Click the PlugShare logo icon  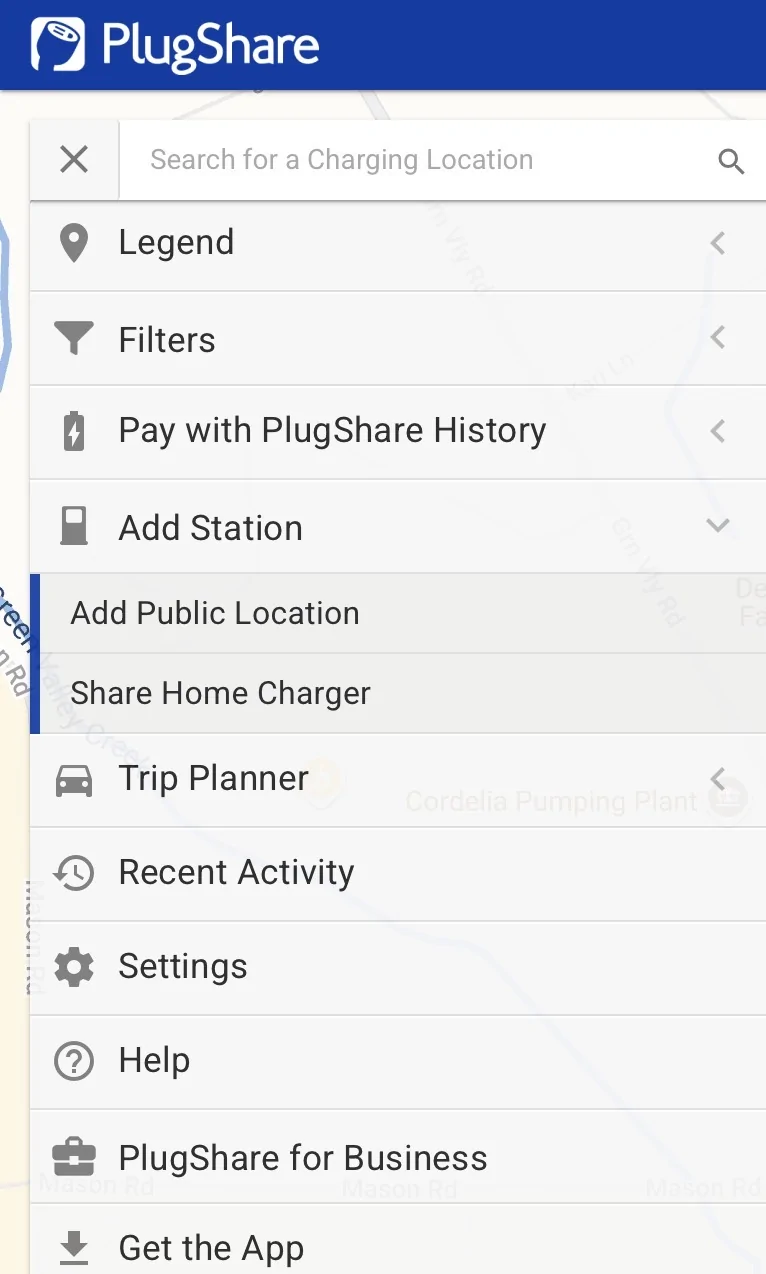[x=58, y=45]
